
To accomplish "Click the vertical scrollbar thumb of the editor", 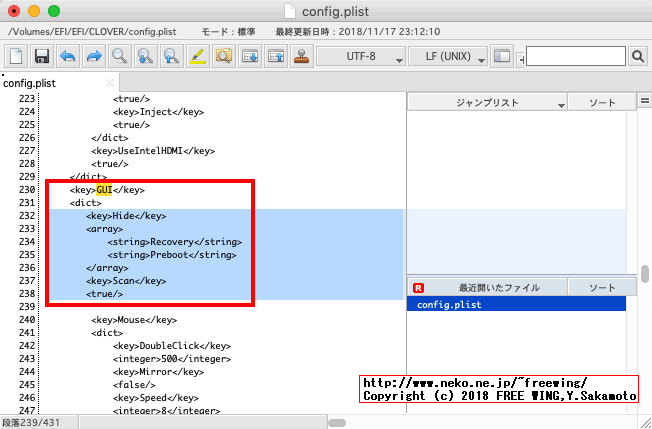I will point(645,274).
